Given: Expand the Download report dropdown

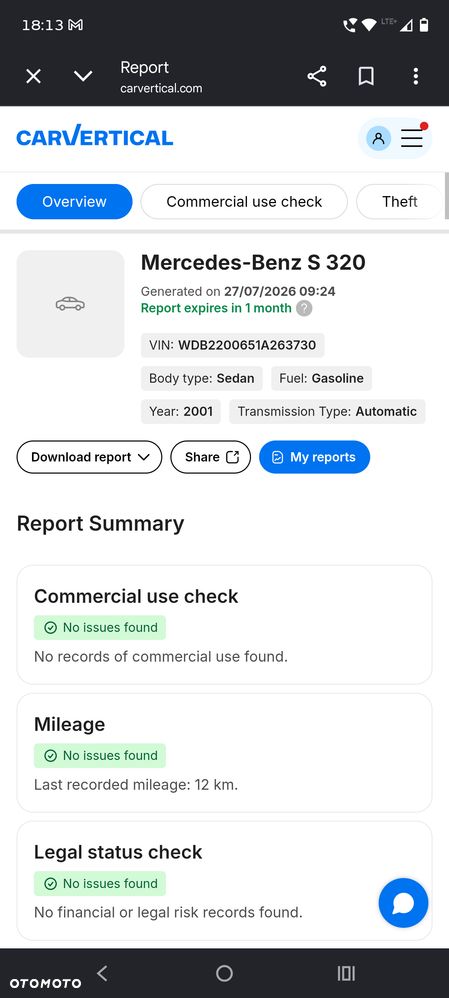Looking at the screenshot, I should (89, 457).
